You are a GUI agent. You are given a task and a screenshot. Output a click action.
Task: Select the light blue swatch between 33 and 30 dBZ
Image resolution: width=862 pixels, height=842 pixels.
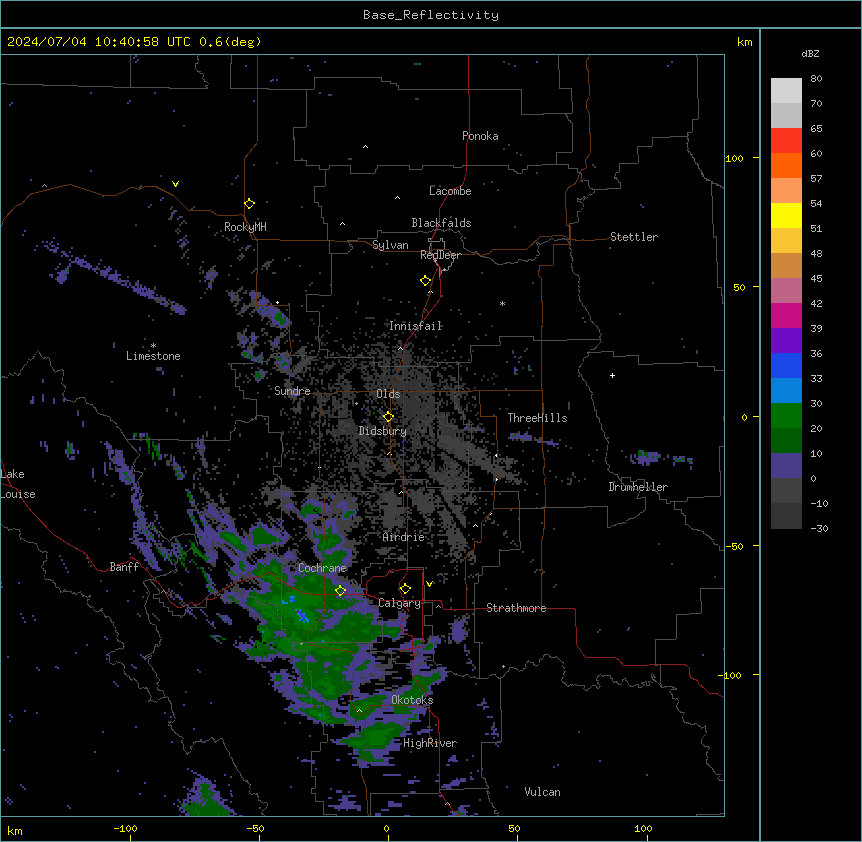point(786,391)
